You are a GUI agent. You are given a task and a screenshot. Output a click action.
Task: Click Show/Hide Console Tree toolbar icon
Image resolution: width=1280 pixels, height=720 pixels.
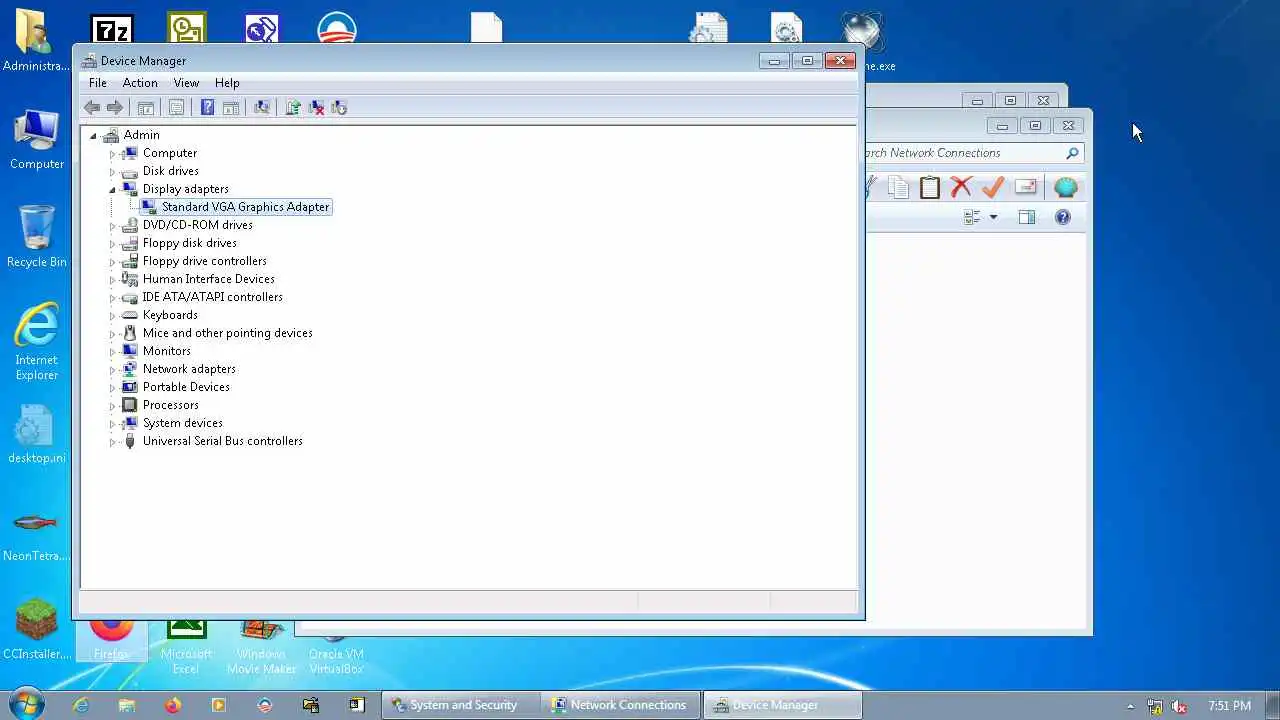tap(146, 108)
